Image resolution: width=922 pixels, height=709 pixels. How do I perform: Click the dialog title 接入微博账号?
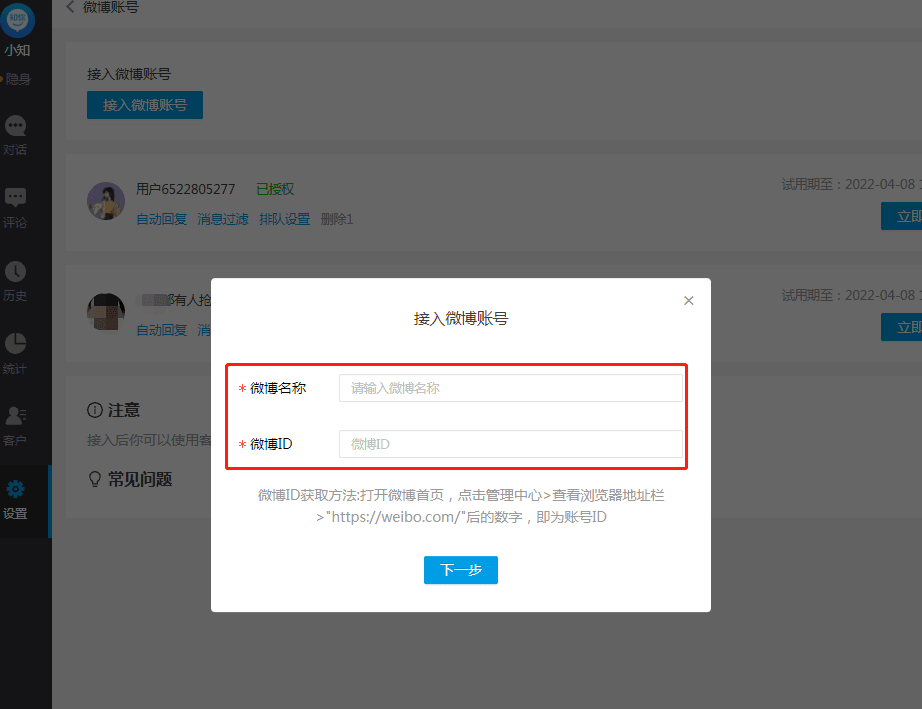pos(461,319)
